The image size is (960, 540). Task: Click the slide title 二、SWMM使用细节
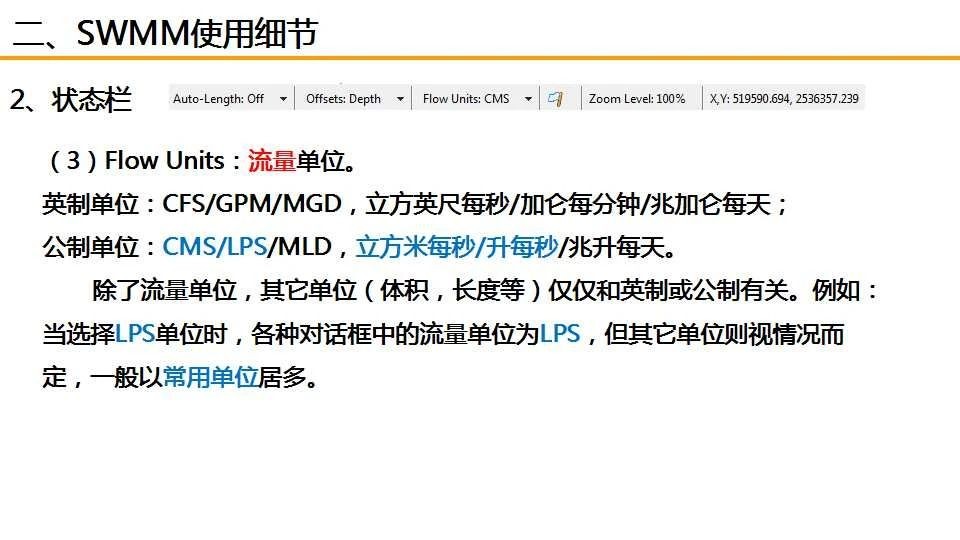[165, 35]
